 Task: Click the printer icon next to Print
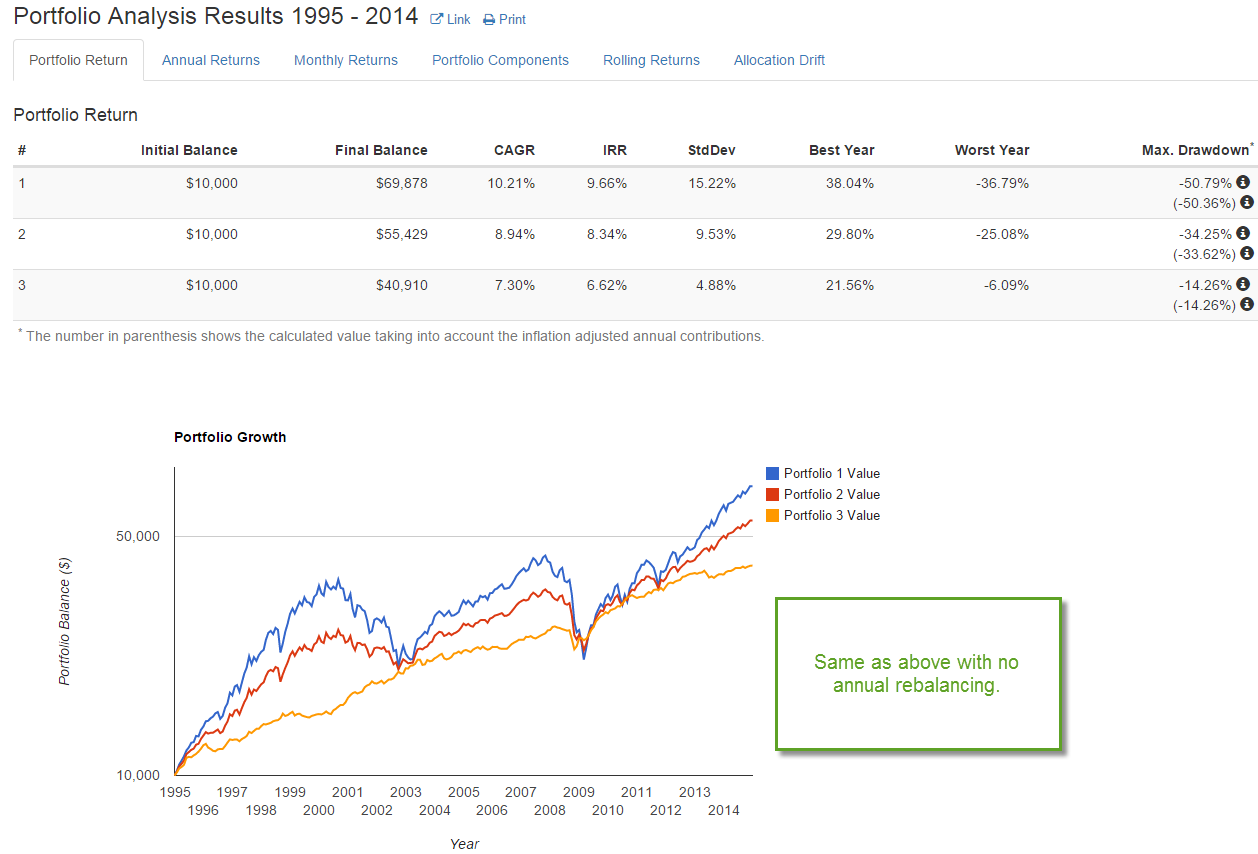(x=489, y=20)
